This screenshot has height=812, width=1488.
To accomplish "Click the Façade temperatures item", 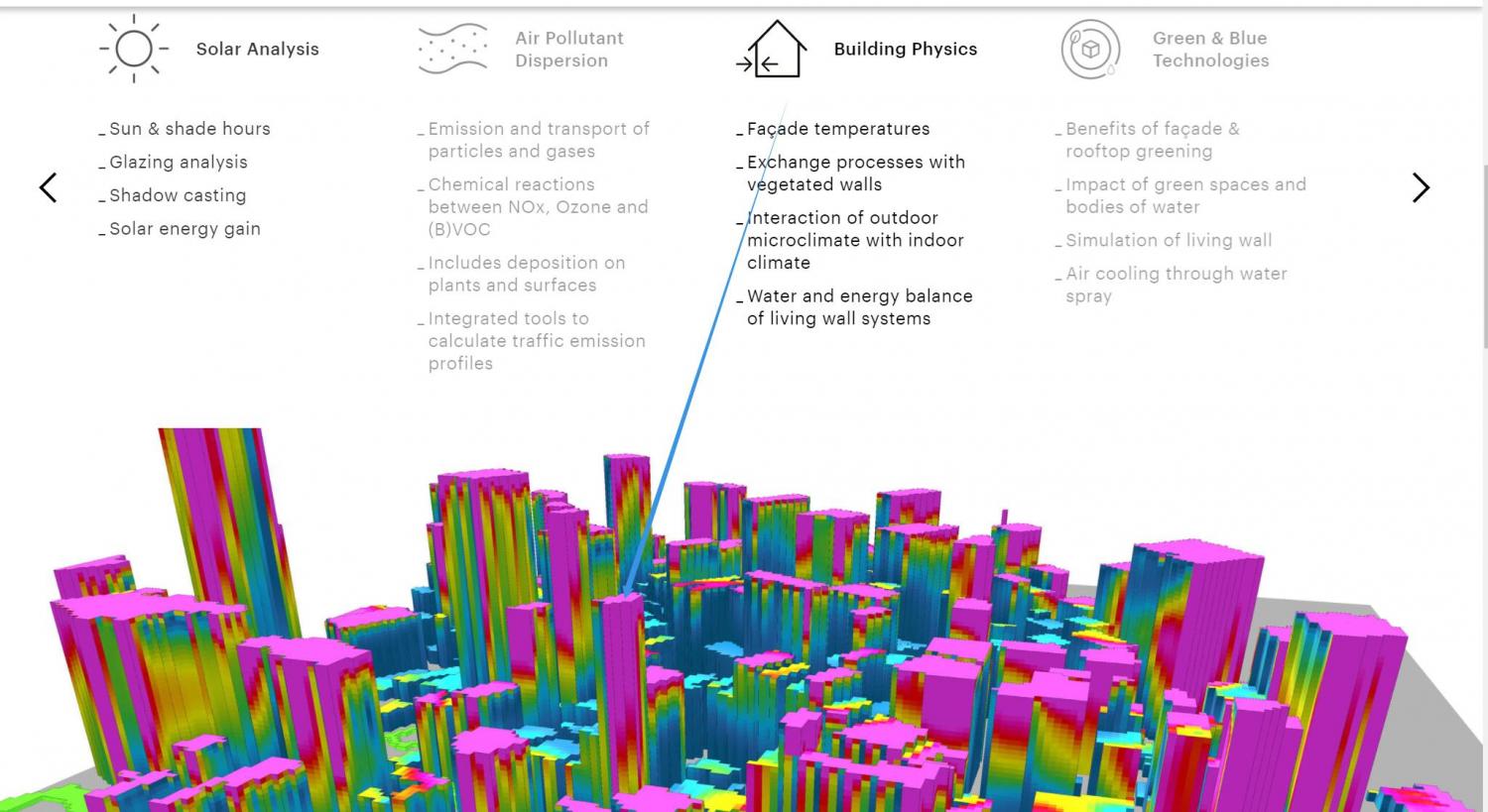I will click(x=837, y=129).
